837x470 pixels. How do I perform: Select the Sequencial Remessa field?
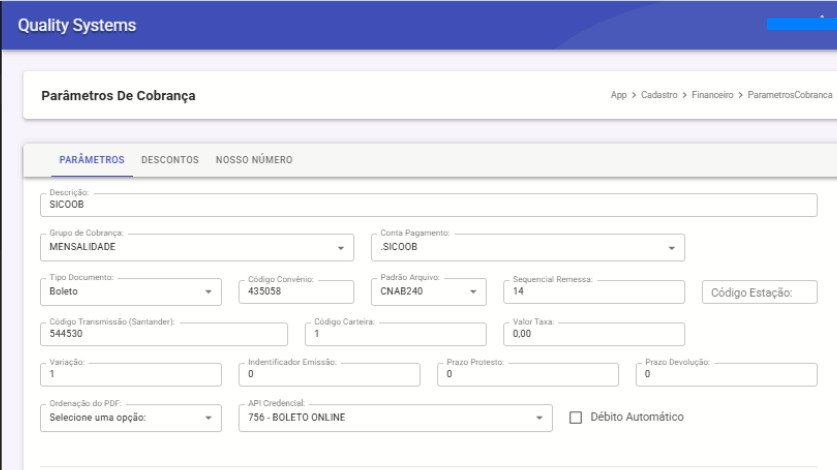594,291
